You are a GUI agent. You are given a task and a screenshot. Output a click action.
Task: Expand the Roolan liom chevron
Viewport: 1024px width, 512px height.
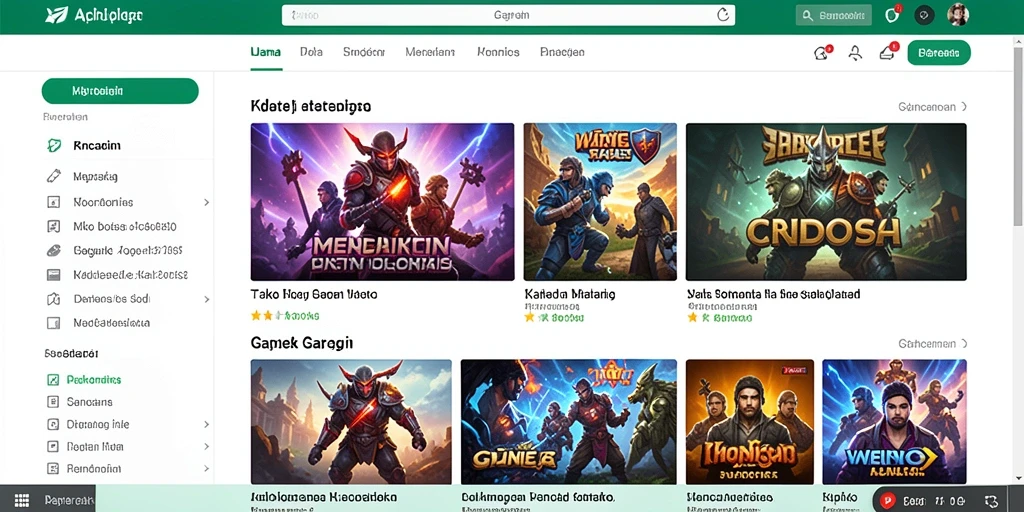206,447
